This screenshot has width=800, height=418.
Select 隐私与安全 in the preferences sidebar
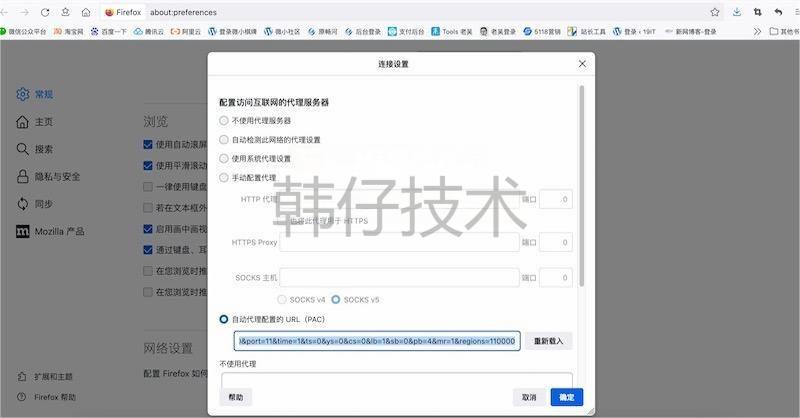coord(48,177)
